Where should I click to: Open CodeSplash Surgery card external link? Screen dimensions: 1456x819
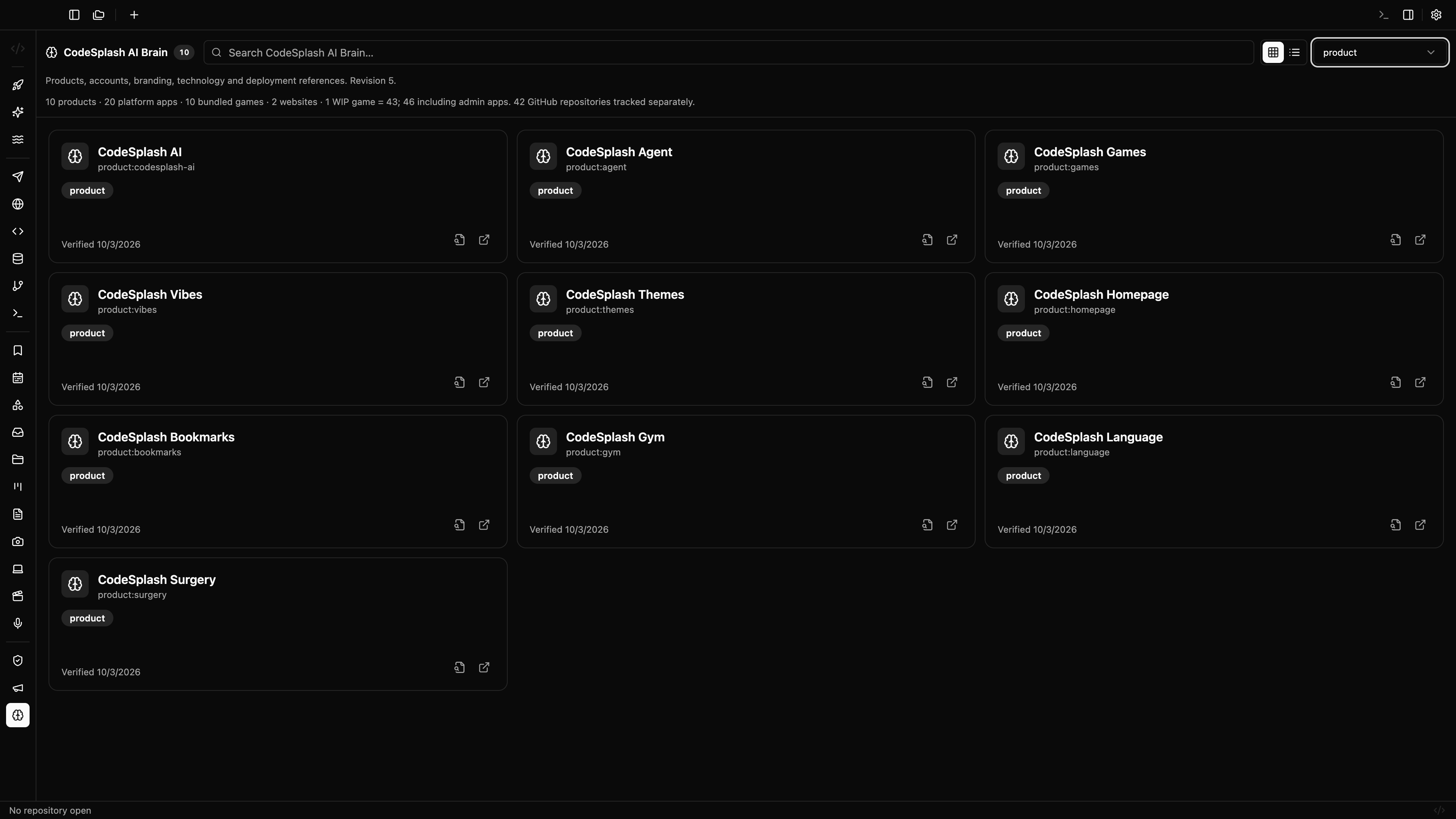(x=484, y=667)
